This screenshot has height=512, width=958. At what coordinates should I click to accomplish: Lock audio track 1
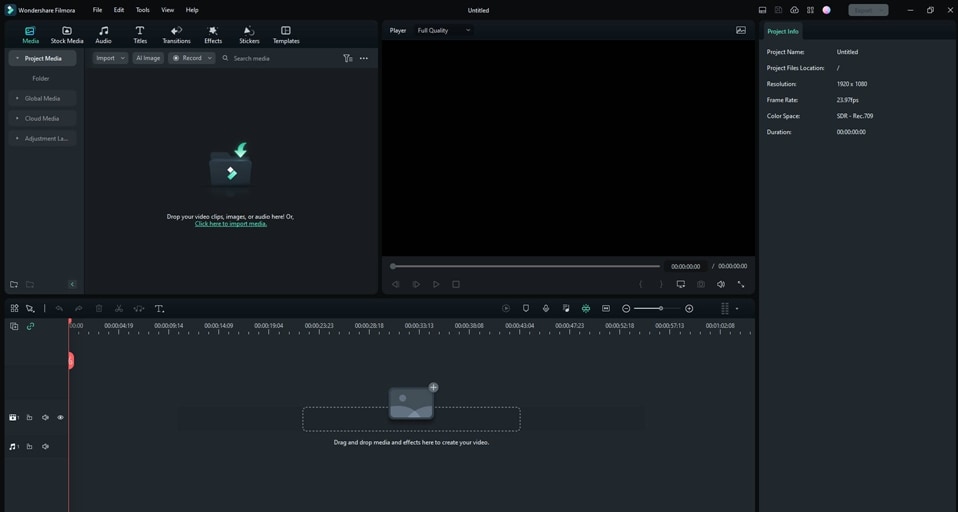coord(29,447)
